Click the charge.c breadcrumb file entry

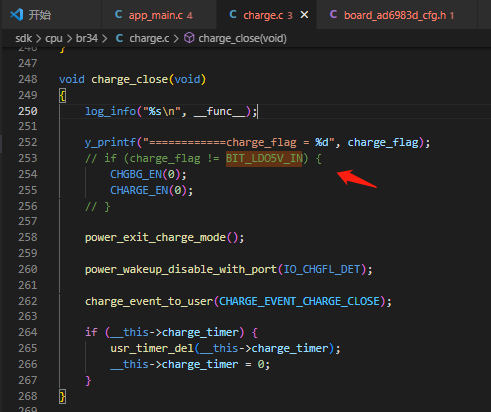[x=149, y=38]
